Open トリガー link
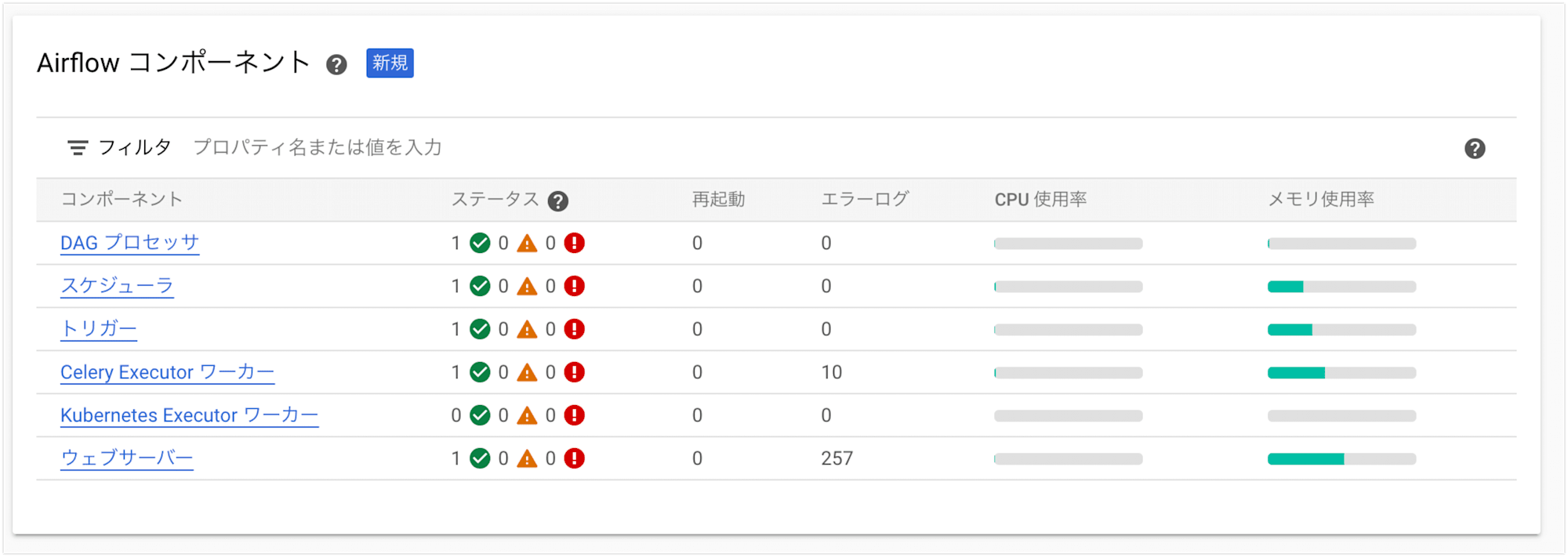Screen dimensions: 1568x557 (99, 329)
